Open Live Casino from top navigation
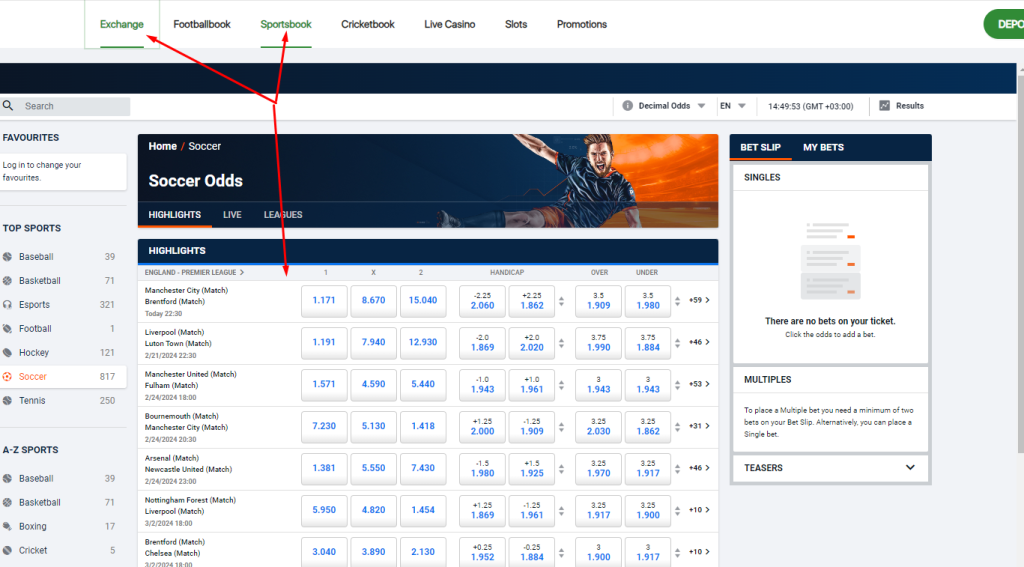This screenshot has width=1024, height=567. pos(449,24)
